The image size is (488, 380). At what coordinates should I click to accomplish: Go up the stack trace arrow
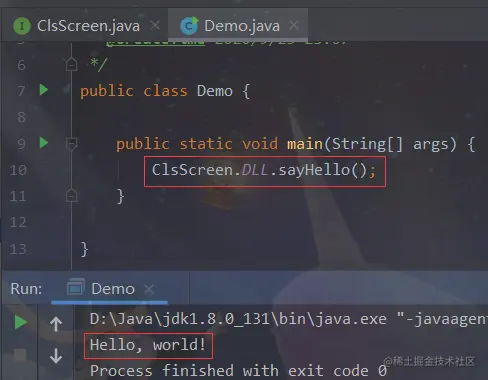[x=56, y=324]
